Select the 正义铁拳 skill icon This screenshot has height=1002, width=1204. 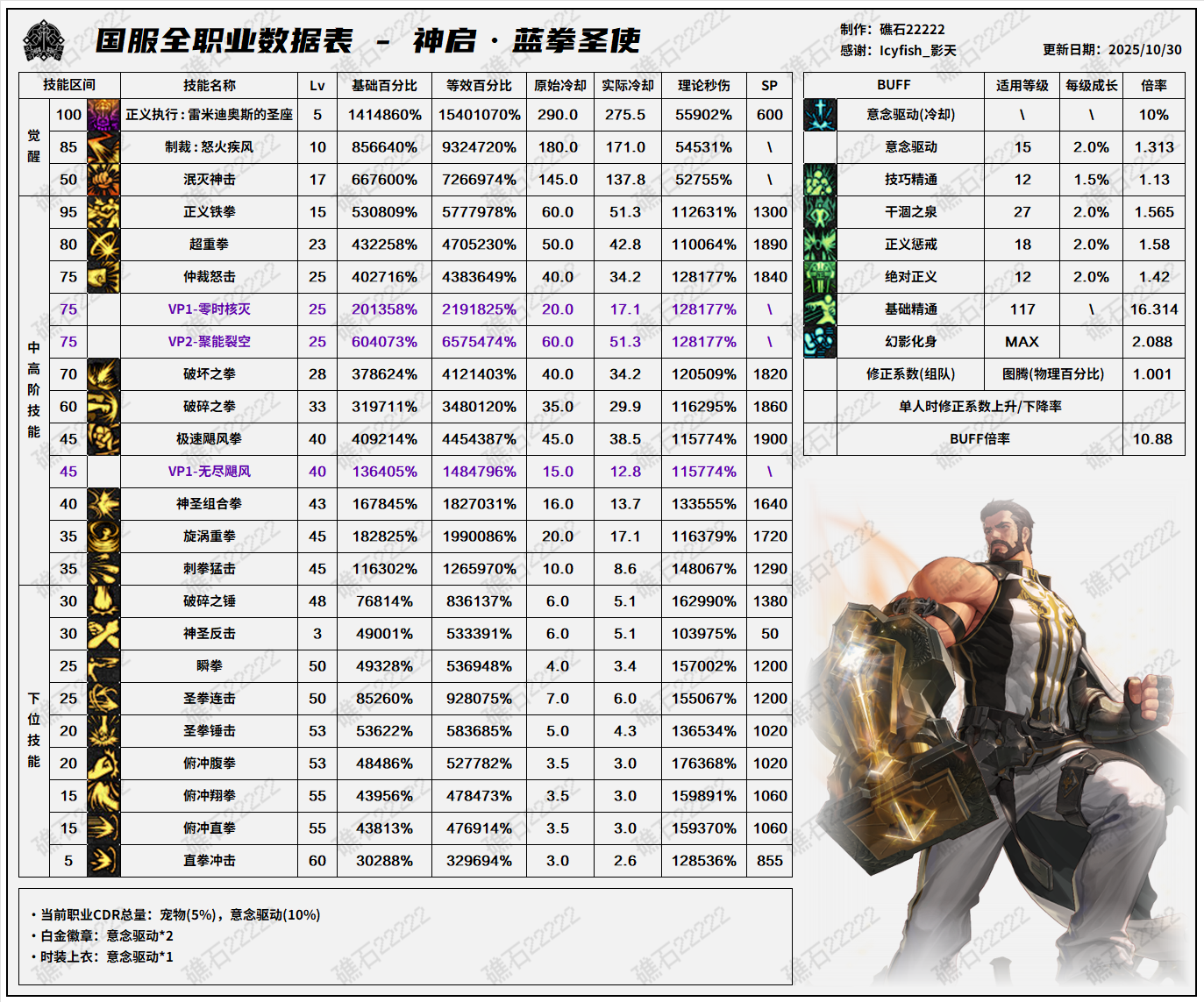pyautogui.click(x=103, y=212)
